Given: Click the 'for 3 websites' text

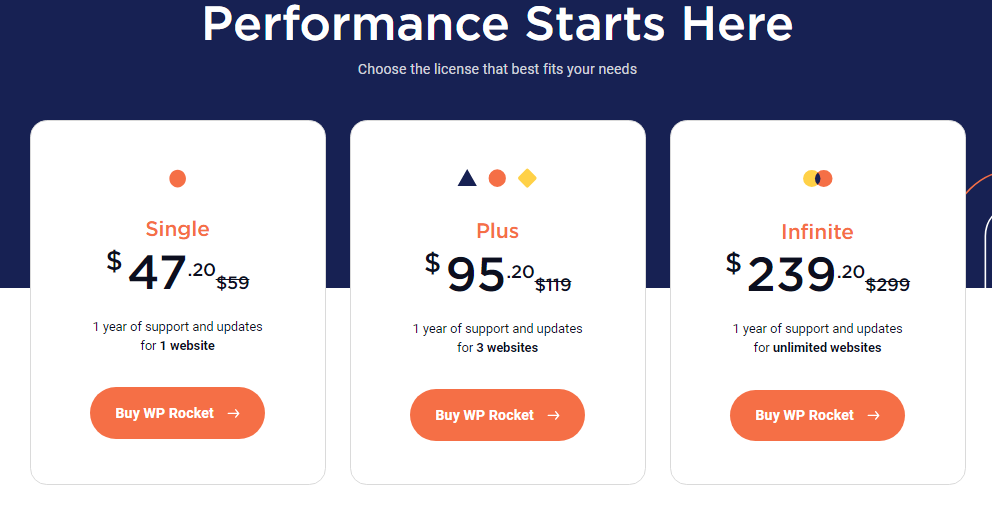Looking at the screenshot, I should pos(498,347).
